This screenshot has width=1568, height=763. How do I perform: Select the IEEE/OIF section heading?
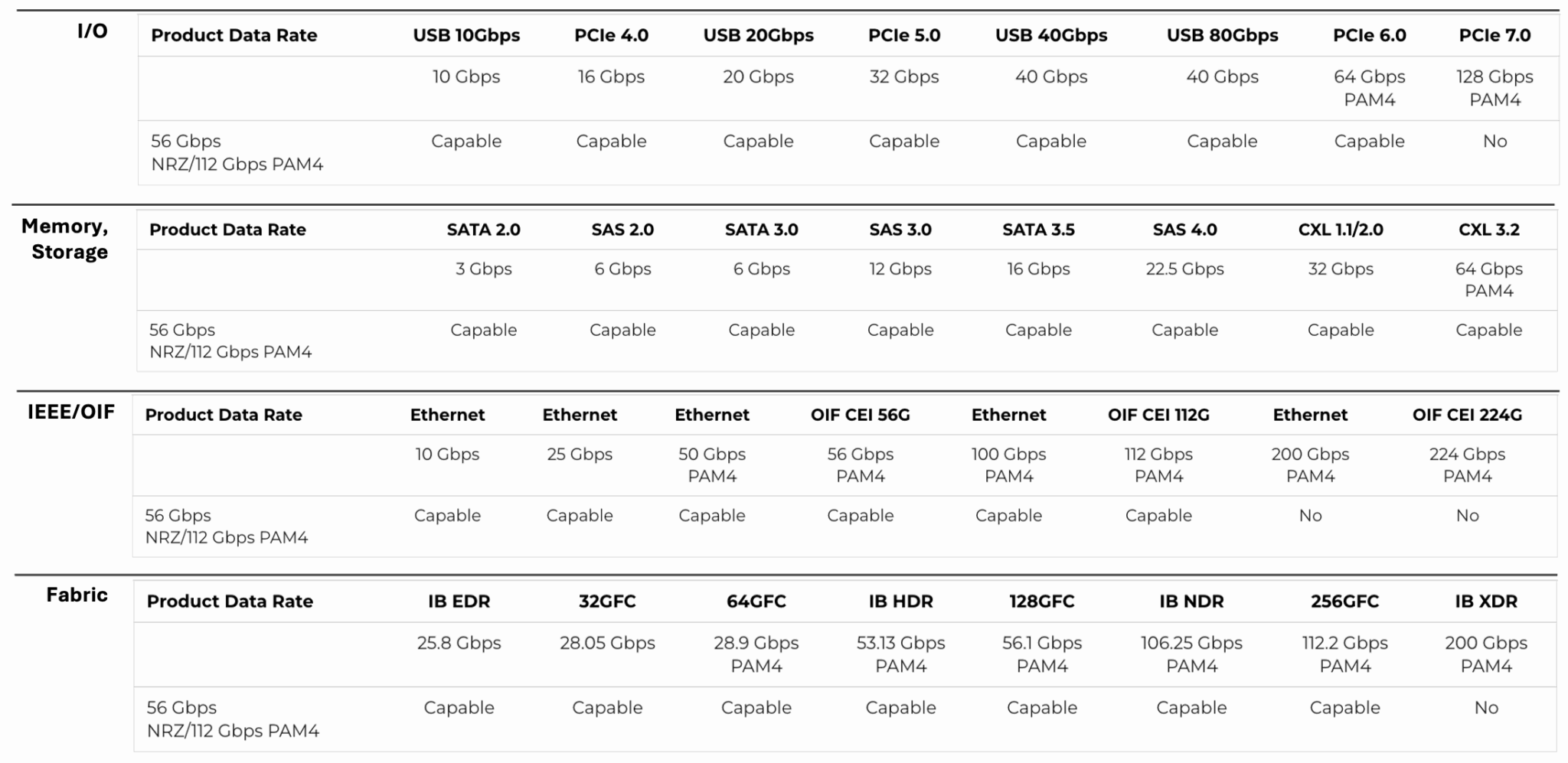coord(71,412)
